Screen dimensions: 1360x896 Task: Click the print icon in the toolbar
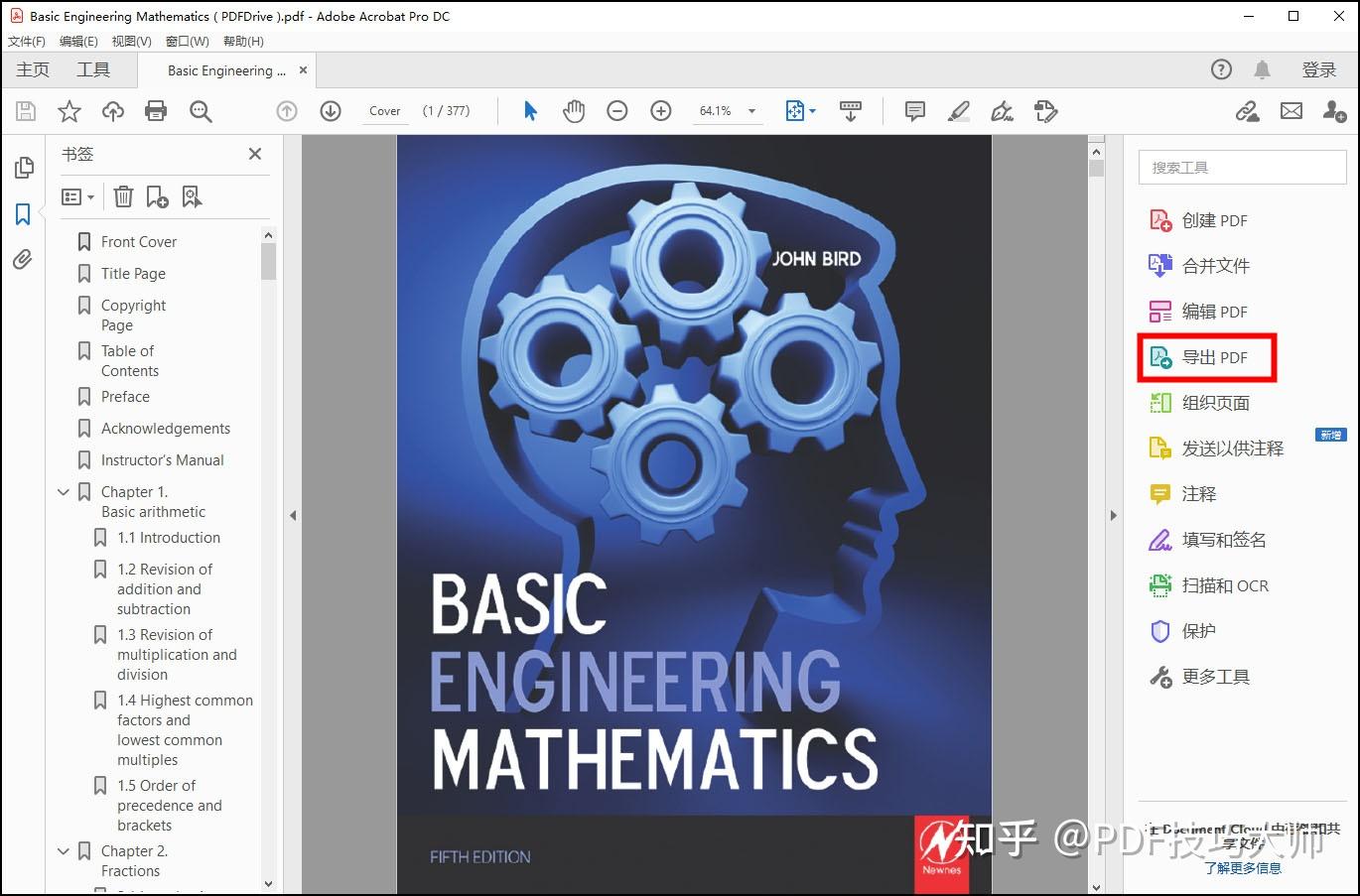(156, 111)
